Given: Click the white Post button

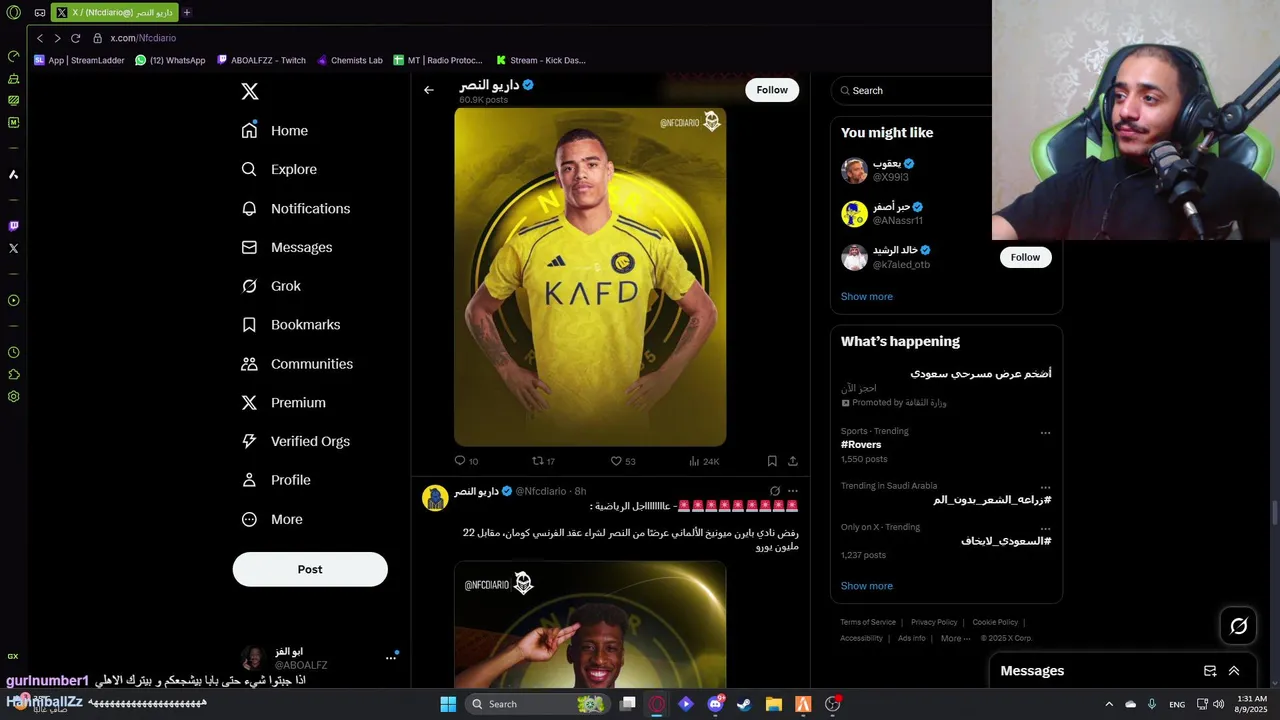Looking at the screenshot, I should (310, 569).
